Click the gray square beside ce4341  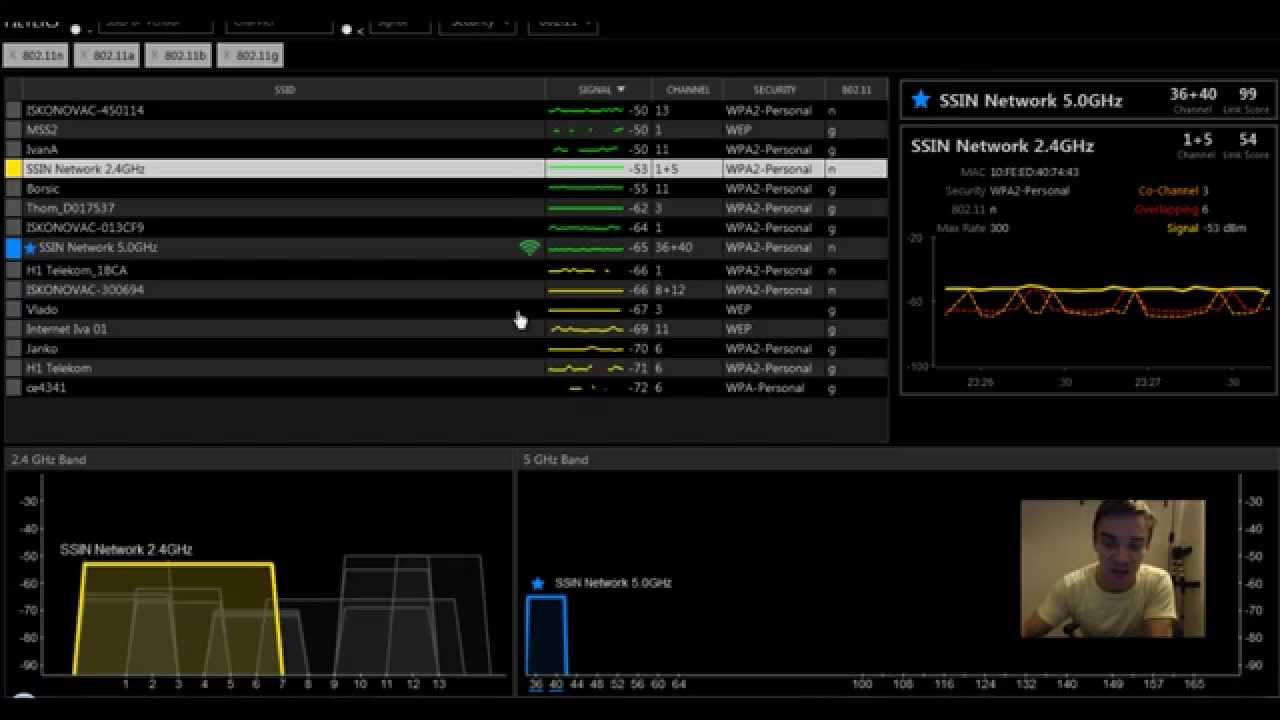point(14,387)
